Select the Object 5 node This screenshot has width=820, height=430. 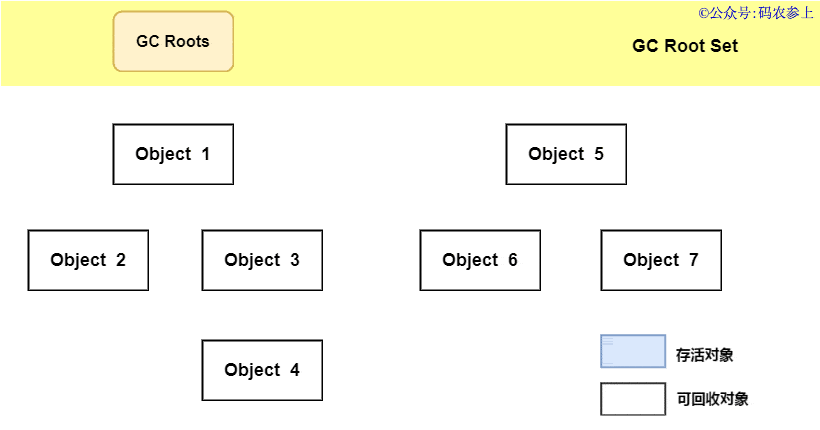[566, 154]
